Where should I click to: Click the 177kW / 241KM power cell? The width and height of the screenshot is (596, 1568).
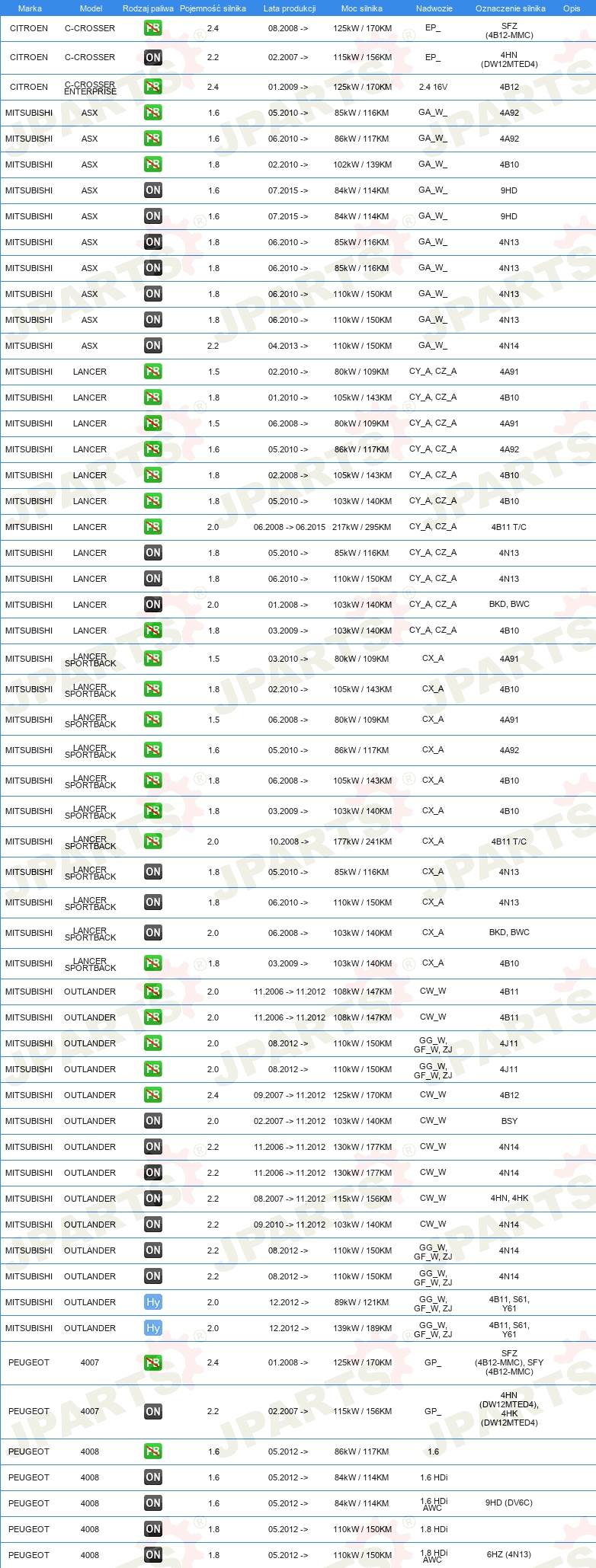click(x=362, y=841)
